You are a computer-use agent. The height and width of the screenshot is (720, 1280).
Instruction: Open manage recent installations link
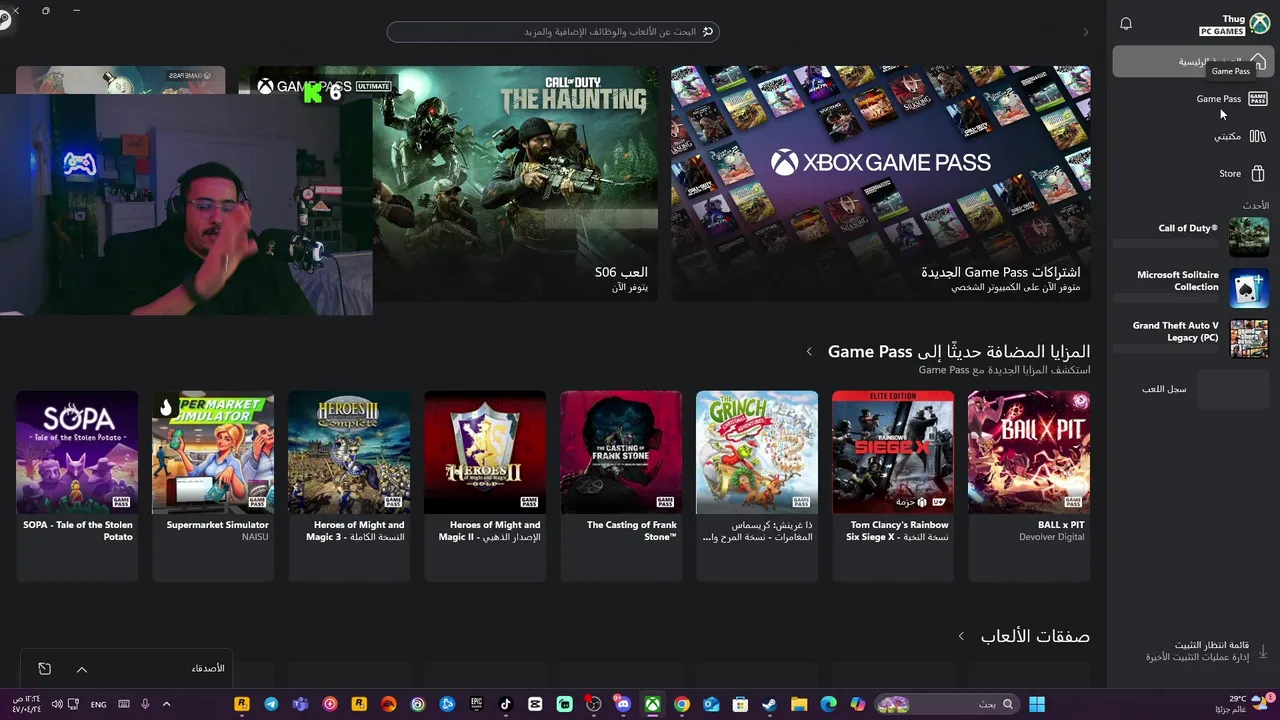[x=1198, y=657]
